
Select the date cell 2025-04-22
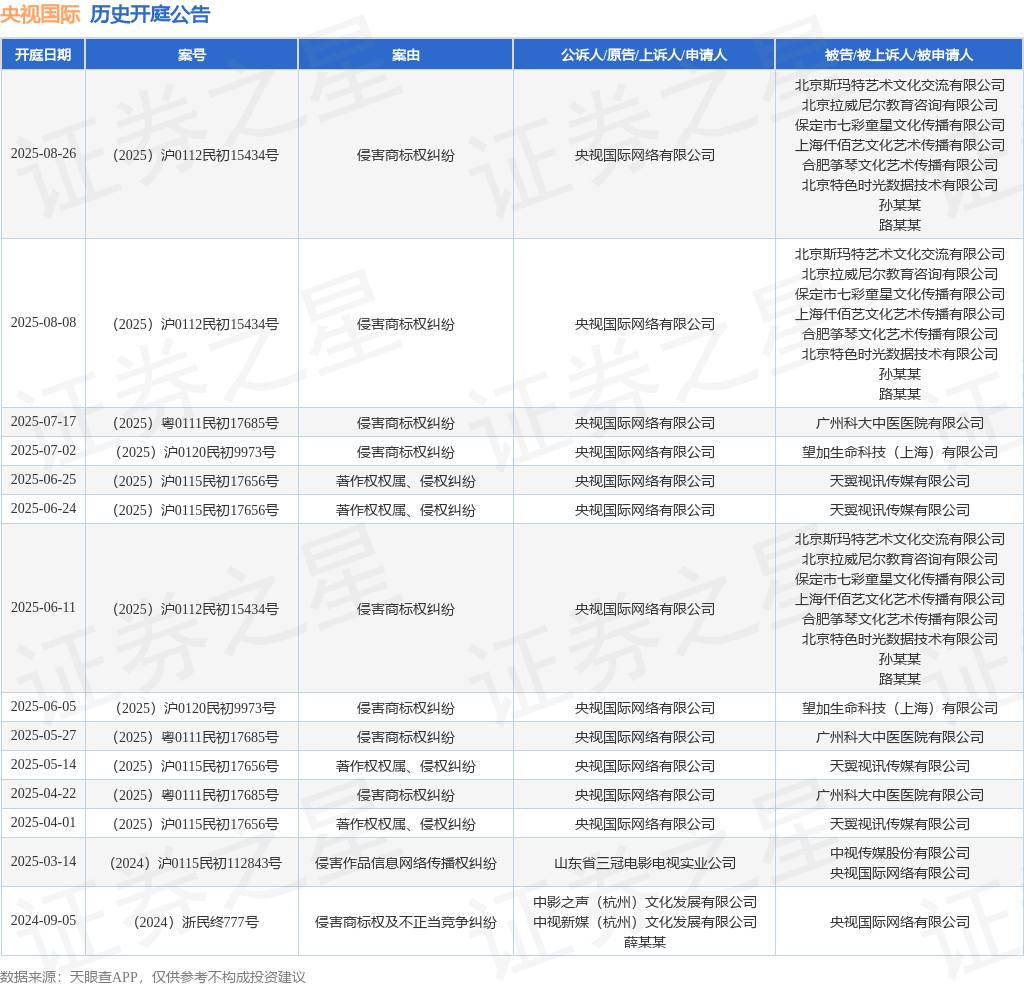point(43,793)
